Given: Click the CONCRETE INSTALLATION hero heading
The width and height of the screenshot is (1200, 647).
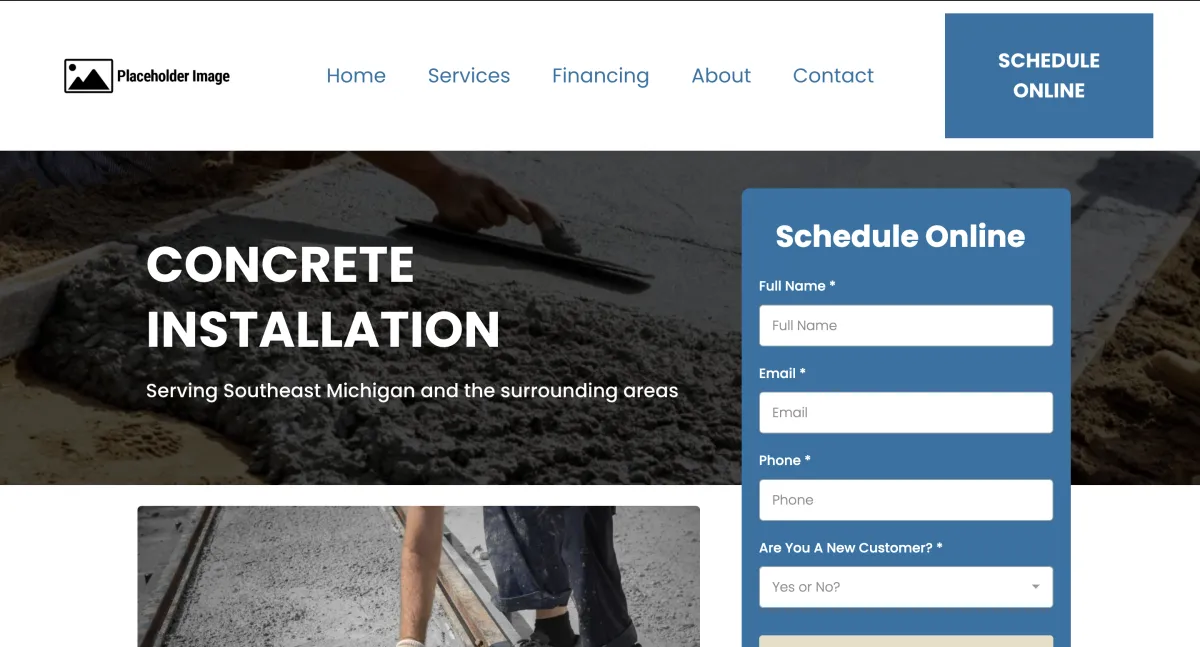Looking at the screenshot, I should point(323,297).
